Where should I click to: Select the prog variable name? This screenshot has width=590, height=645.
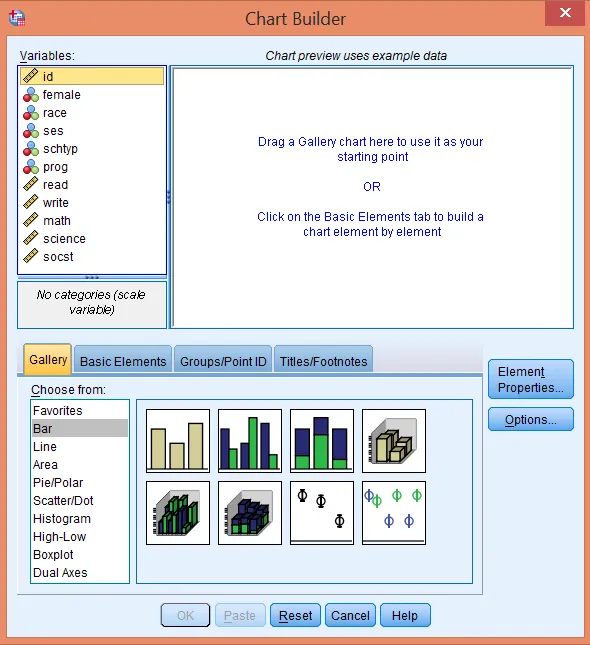(x=55, y=167)
